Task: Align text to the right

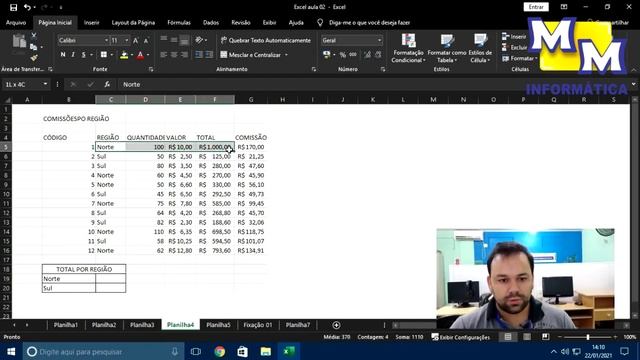Action: coord(184,55)
